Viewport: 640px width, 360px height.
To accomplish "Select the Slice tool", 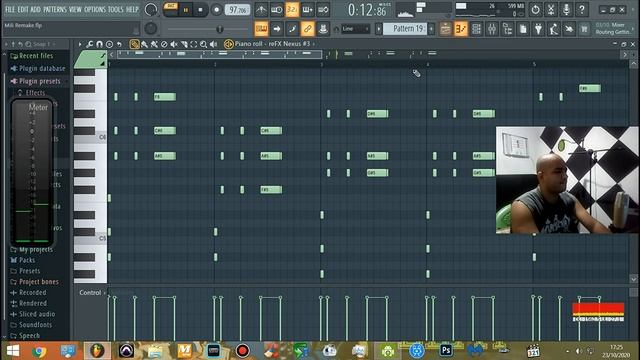I will tap(184, 44).
